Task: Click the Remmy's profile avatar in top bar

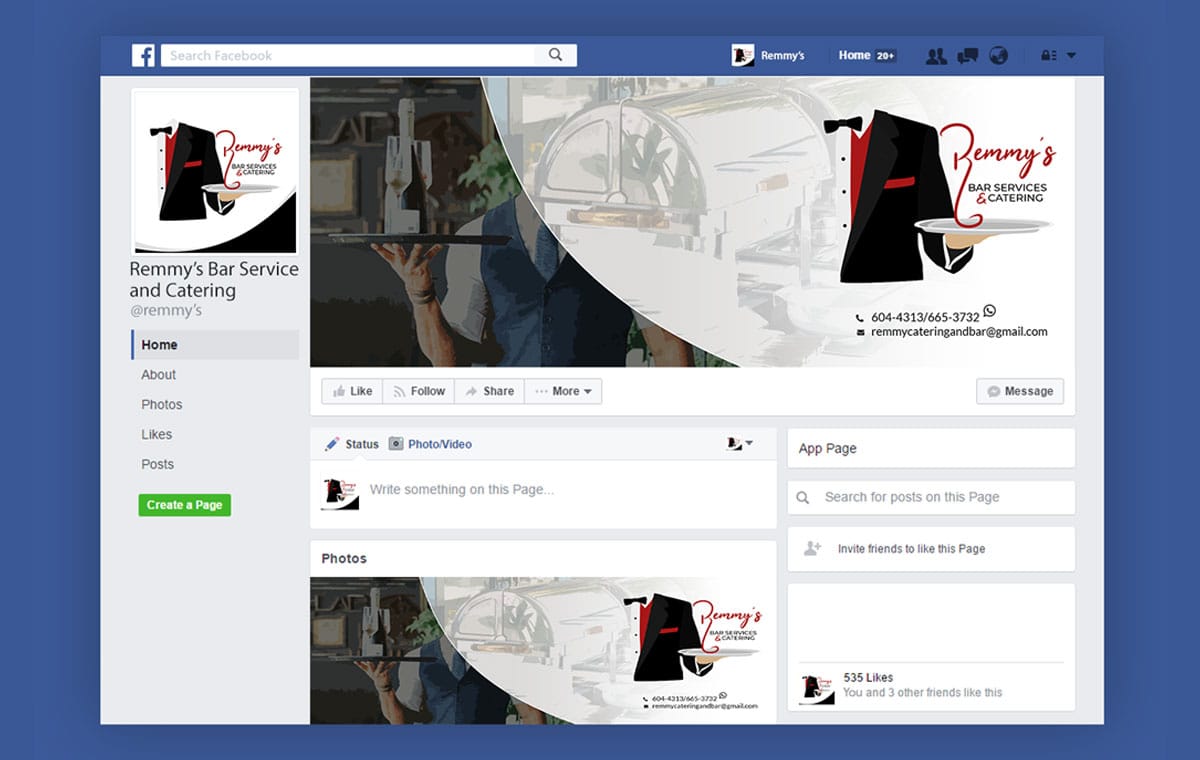Action: (x=743, y=56)
